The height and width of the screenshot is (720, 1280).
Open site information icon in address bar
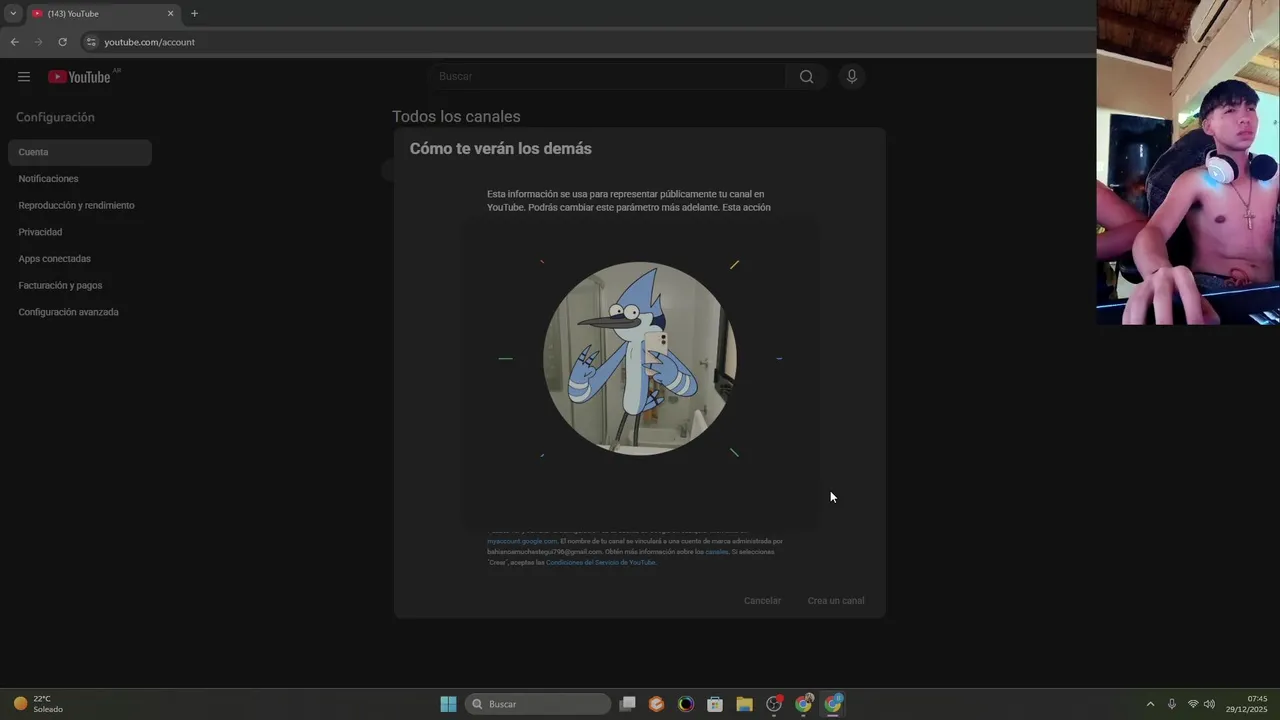pos(91,42)
